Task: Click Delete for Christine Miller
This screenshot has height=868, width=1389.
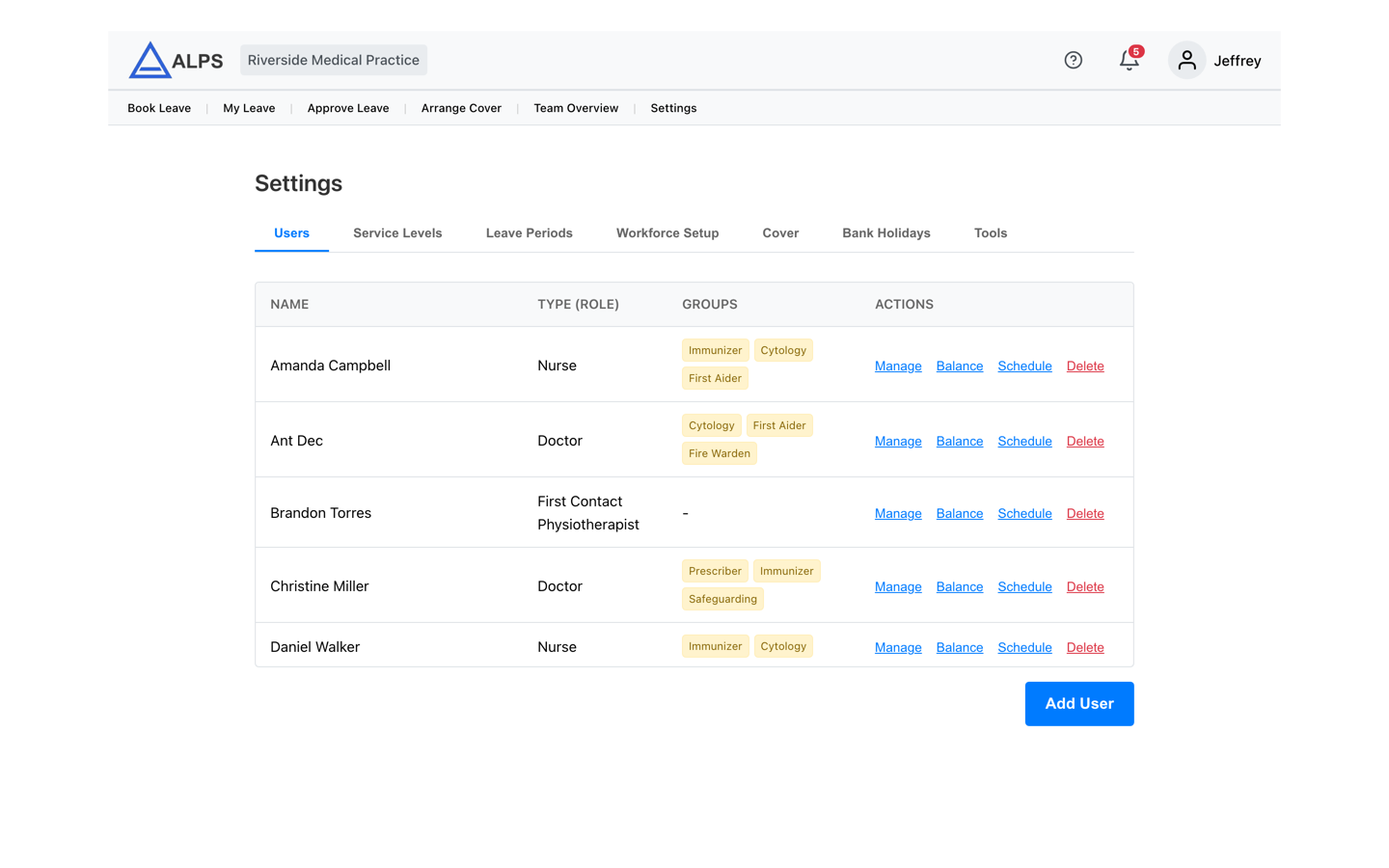Action: pyautogui.click(x=1085, y=586)
